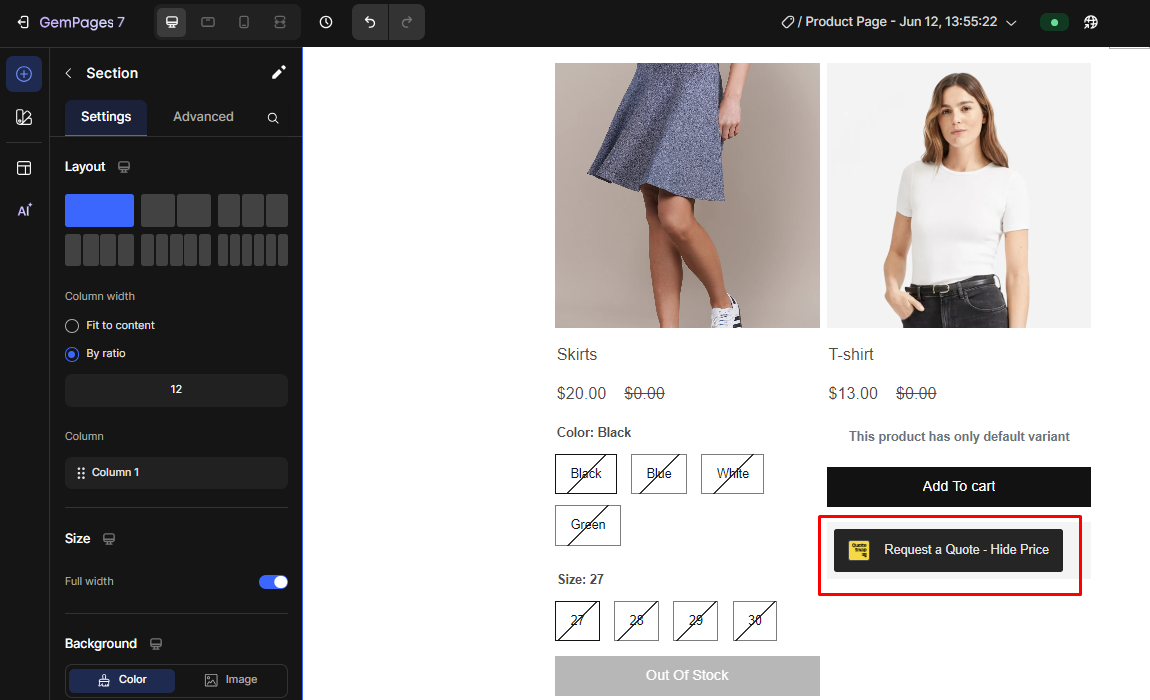
Task: Disable the Full width toggle
Action: (x=272, y=581)
